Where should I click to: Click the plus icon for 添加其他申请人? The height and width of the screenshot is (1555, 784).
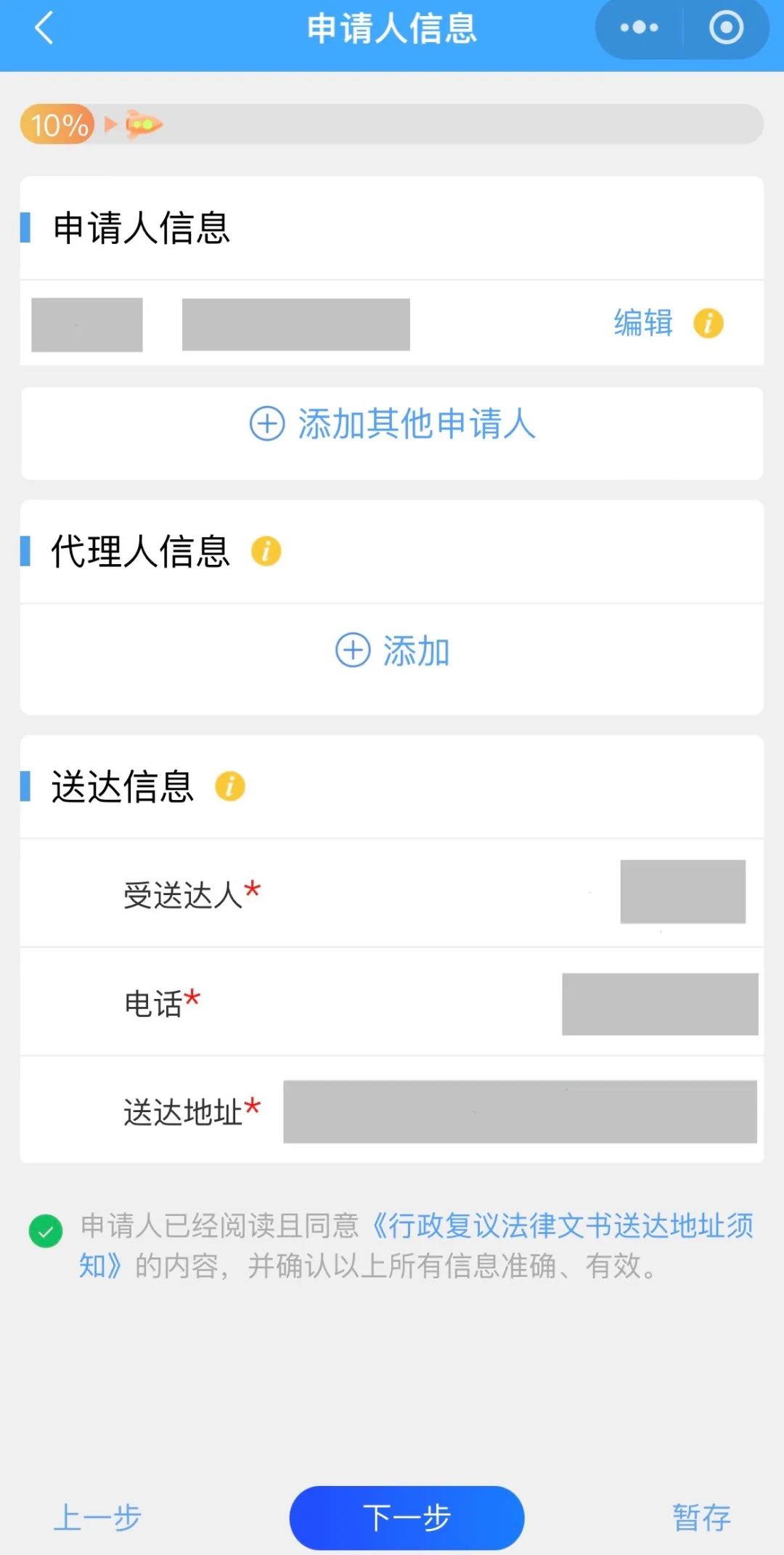coord(267,423)
